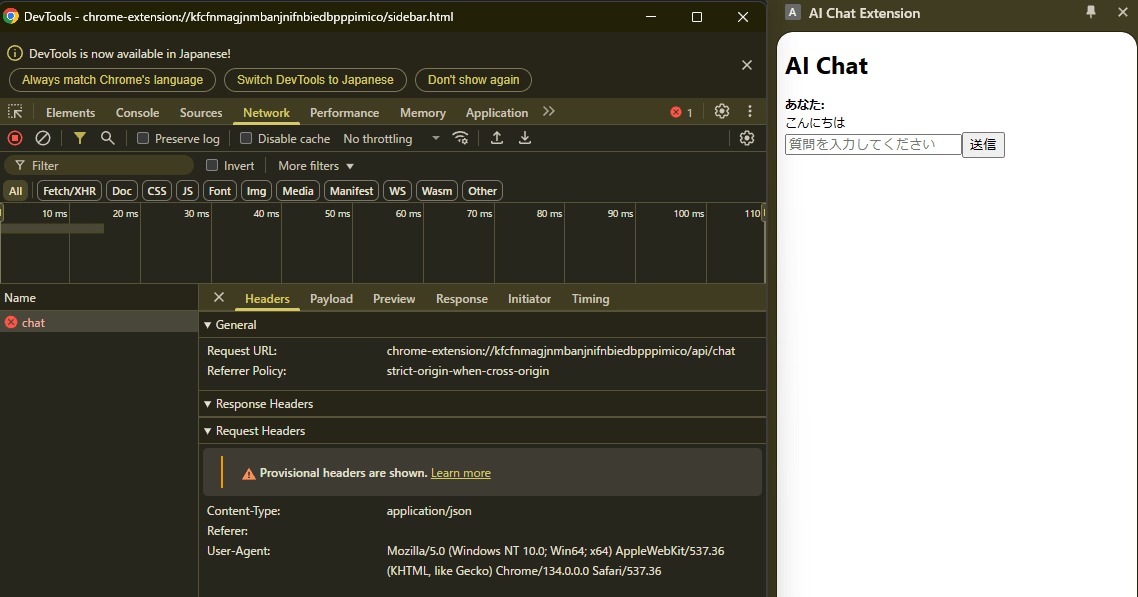Switch to the Console panel
Screen dimensions: 1138x597
[x=137, y=112]
